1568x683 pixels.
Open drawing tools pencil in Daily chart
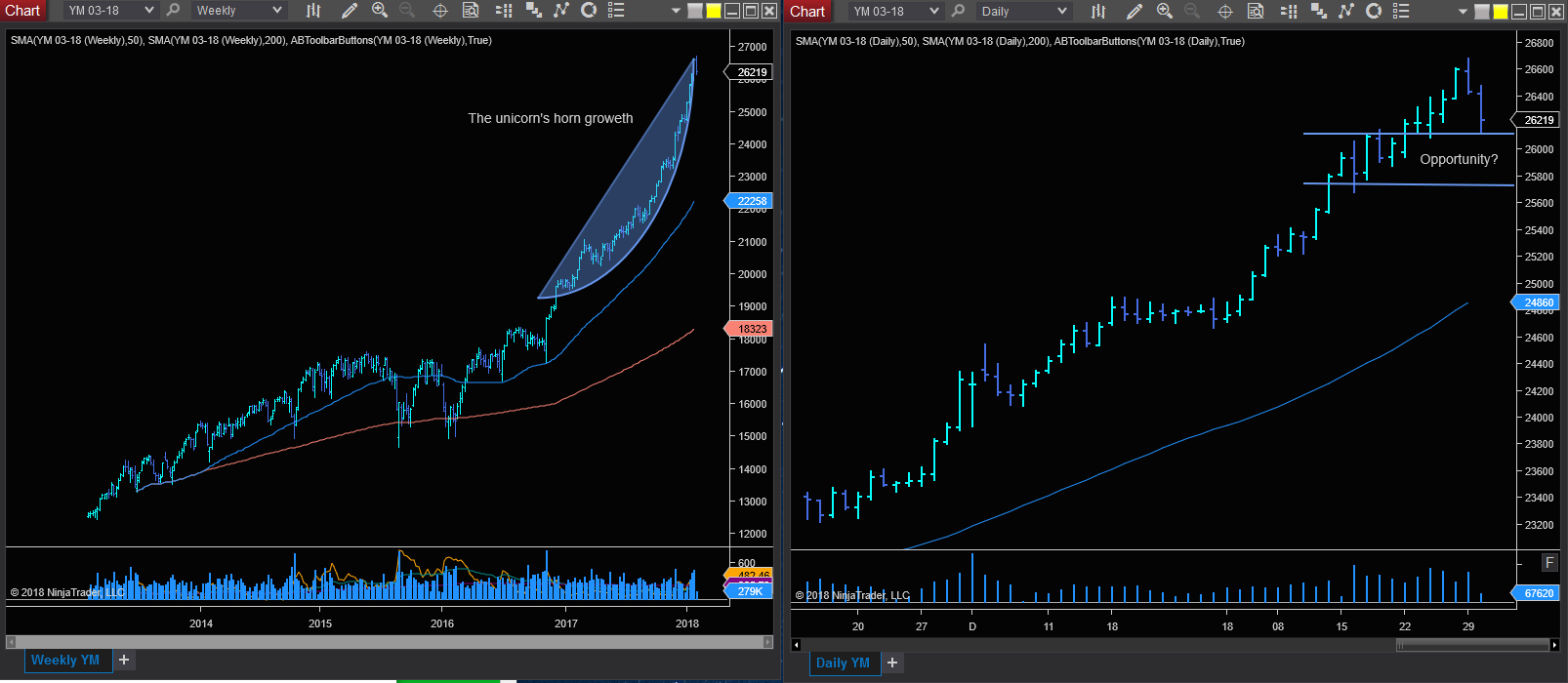tap(1135, 11)
